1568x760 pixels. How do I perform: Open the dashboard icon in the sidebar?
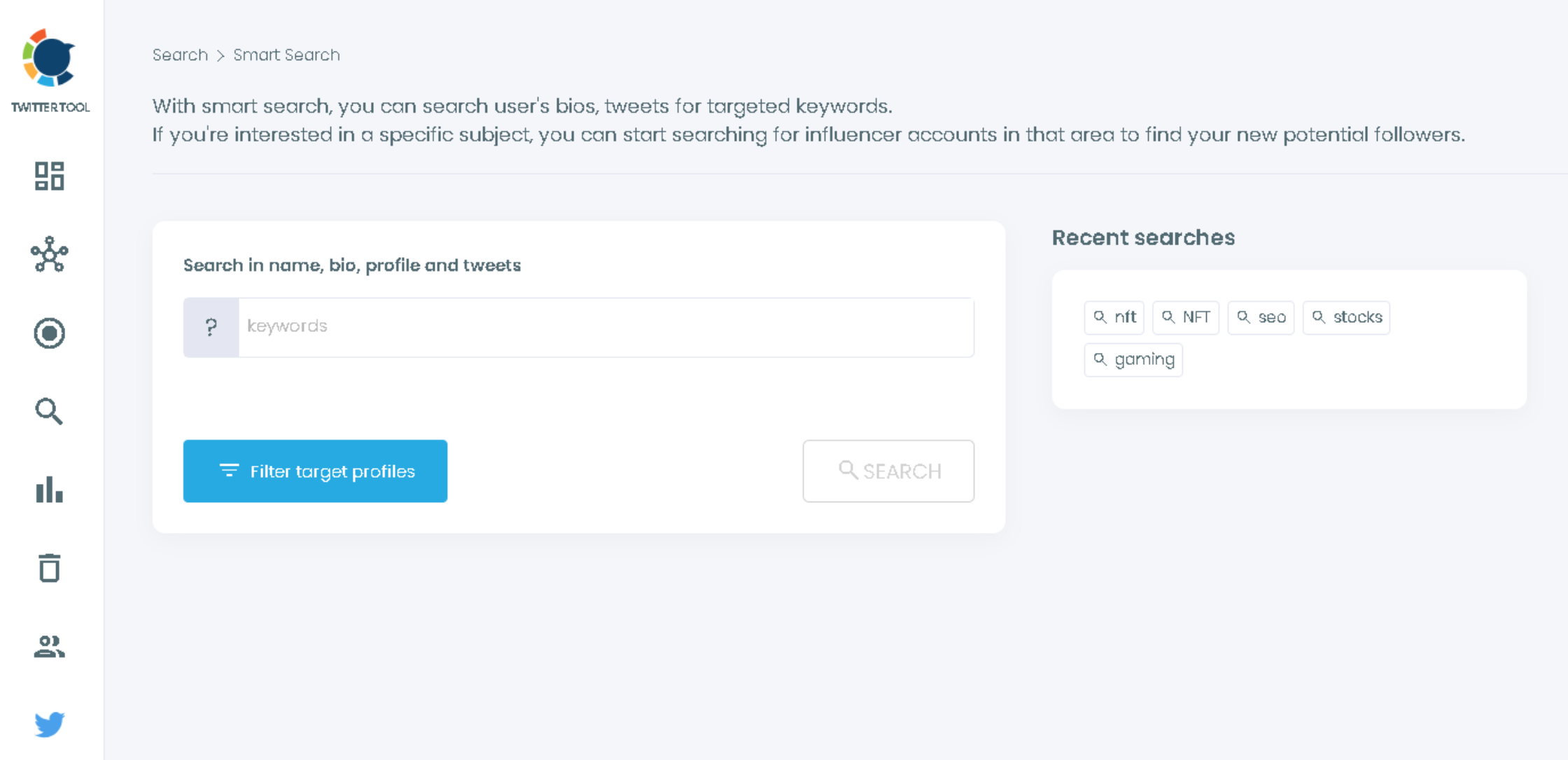(49, 176)
